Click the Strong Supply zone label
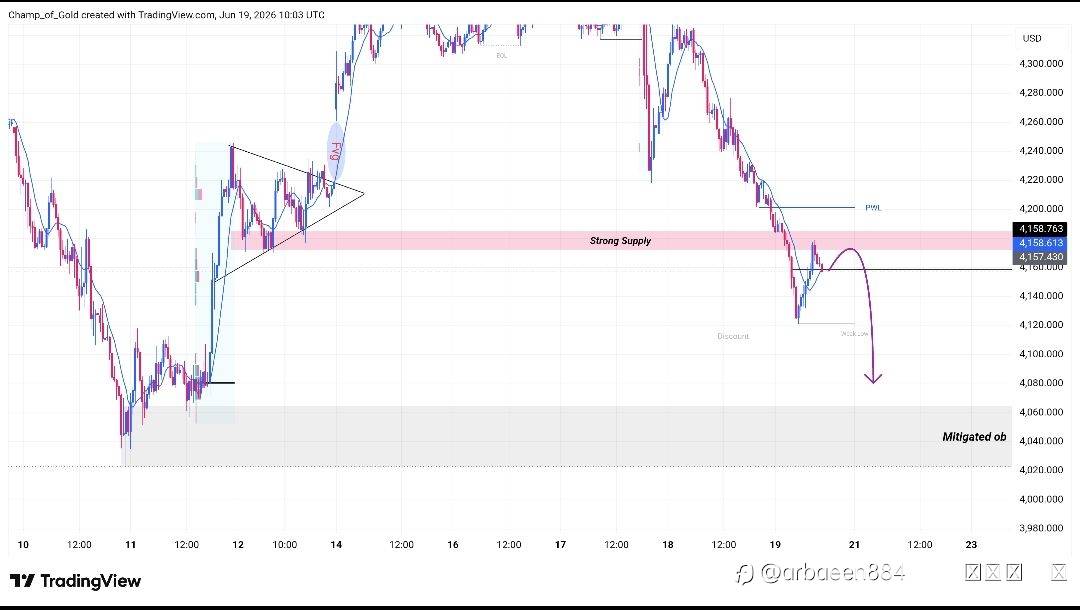Image resolution: width=1080 pixels, height=610 pixels. pos(620,241)
